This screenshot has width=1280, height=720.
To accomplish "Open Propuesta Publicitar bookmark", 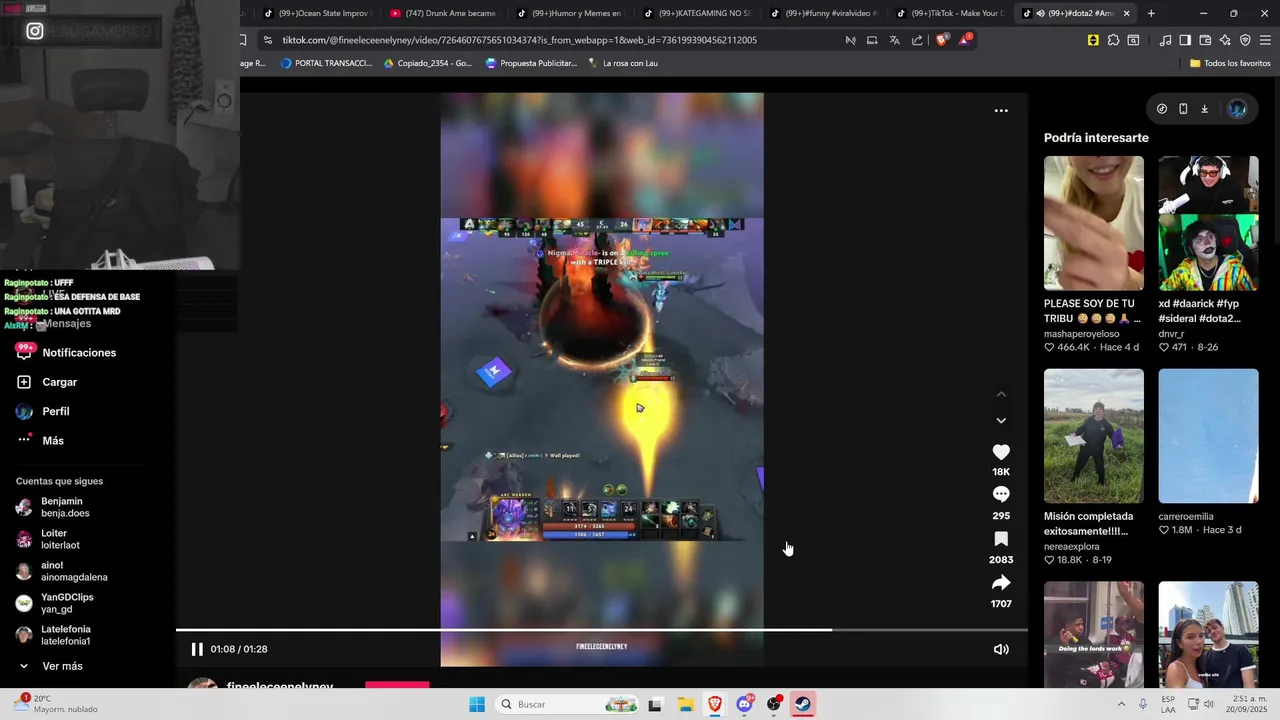I will (x=531, y=63).
